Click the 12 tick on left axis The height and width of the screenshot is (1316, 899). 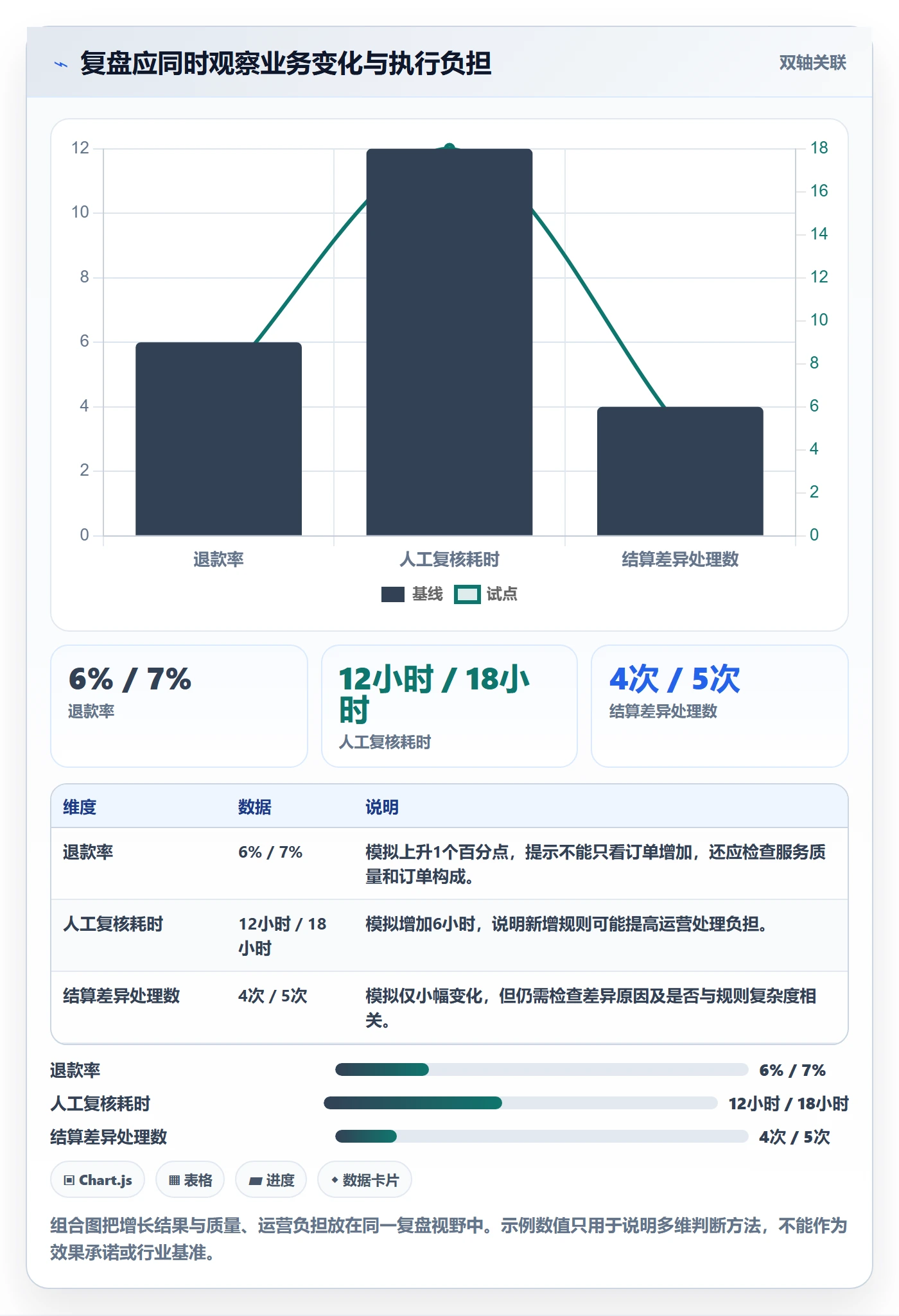[x=80, y=148]
